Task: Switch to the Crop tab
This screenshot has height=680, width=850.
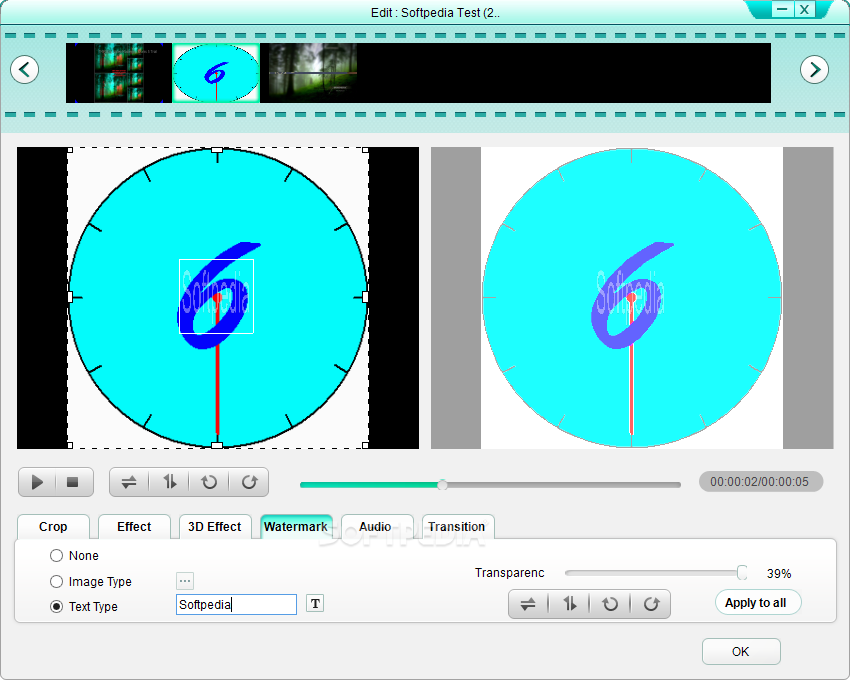Action: [53, 527]
